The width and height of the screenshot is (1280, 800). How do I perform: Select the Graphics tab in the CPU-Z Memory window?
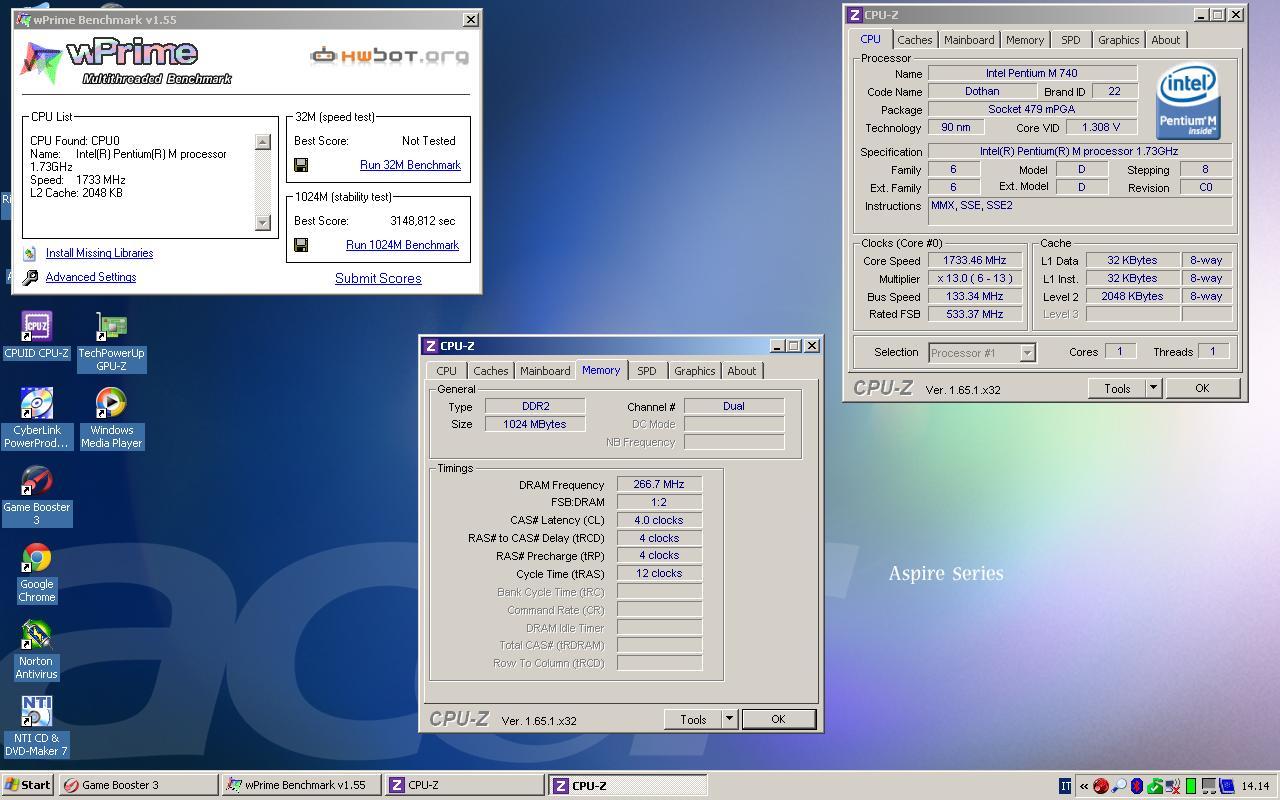694,371
